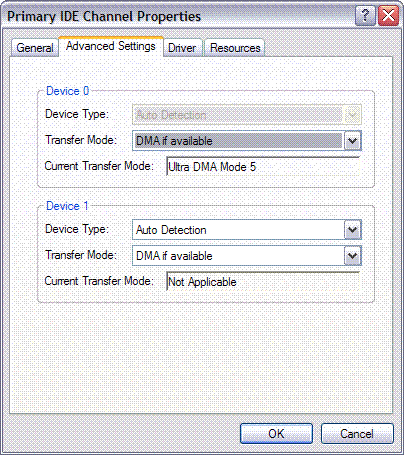Open the Driver tab
The height and width of the screenshot is (455, 404).
tap(182, 48)
